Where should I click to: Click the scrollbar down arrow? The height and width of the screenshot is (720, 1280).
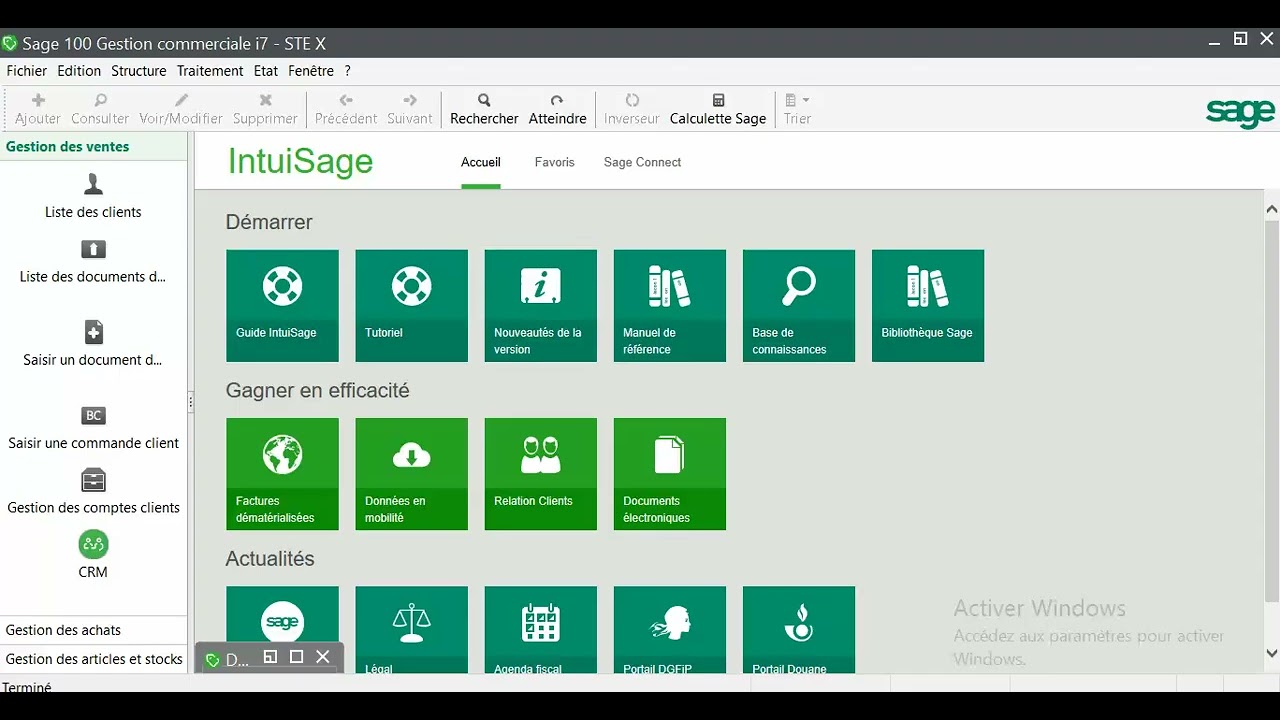click(x=1272, y=653)
